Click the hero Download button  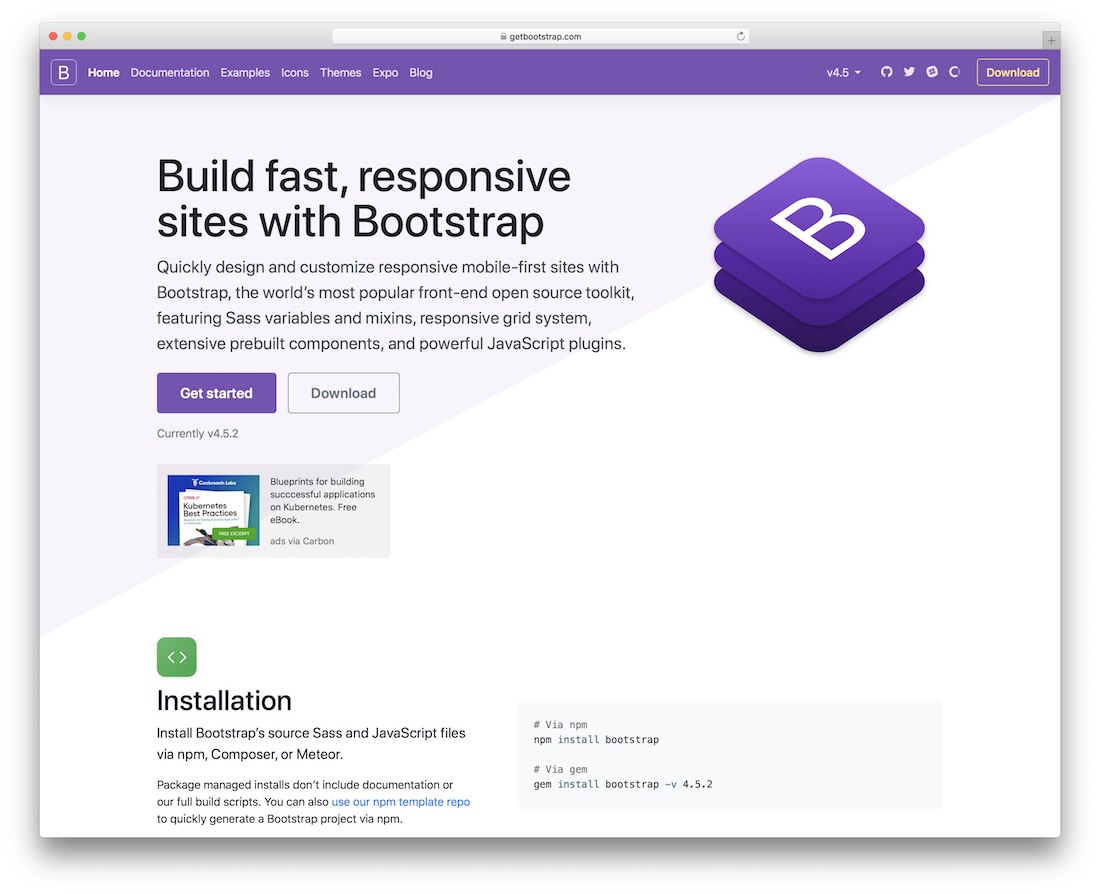[343, 393]
